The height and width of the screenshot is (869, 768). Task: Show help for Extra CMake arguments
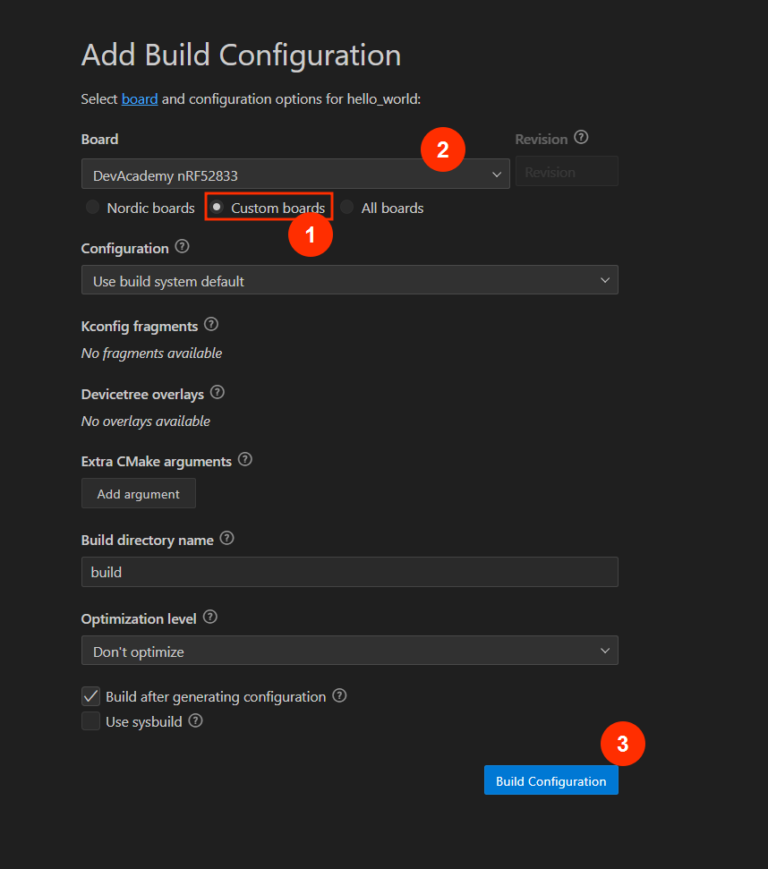click(x=245, y=460)
